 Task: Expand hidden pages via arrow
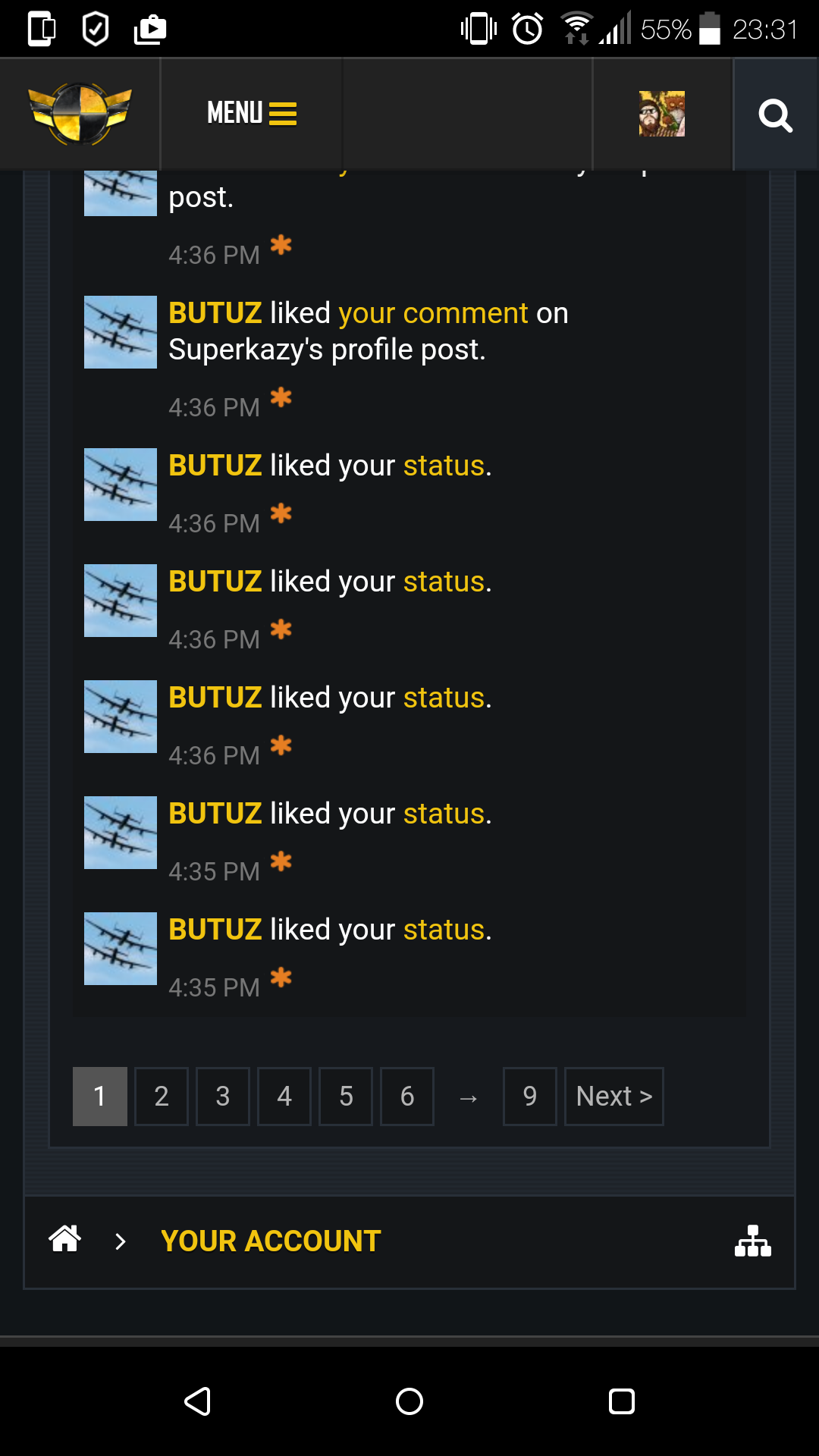[x=469, y=1097]
